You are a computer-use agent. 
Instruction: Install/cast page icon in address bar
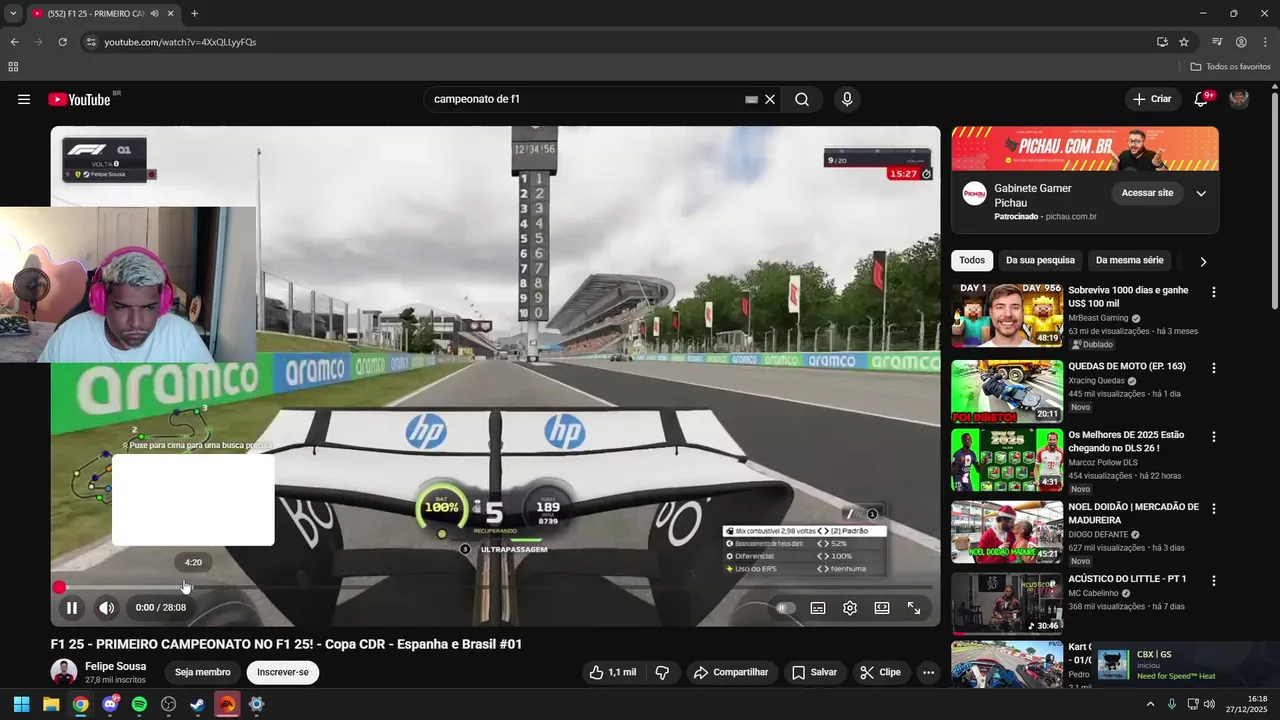(1162, 42)
